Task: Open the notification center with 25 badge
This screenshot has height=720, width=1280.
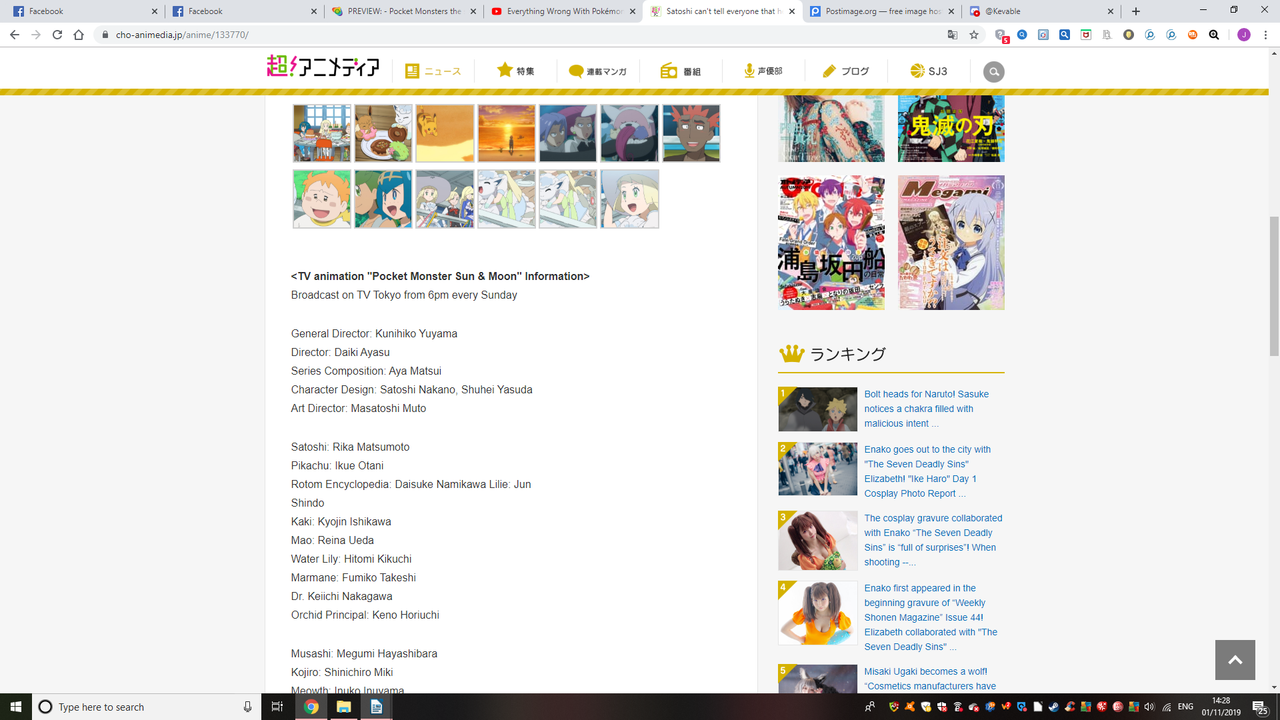Action: click(1261, 707)
